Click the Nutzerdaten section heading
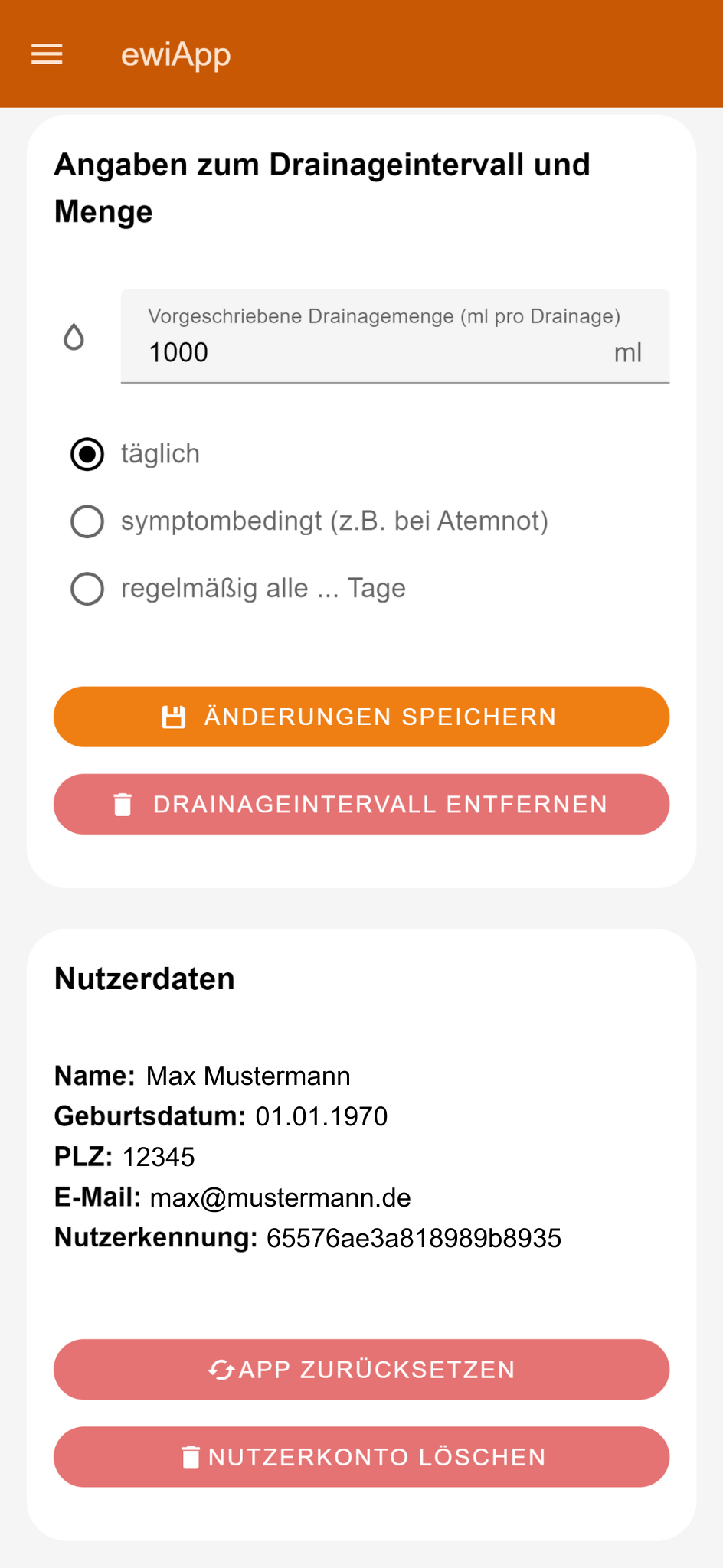723x1568 pixels. [145, 979]
